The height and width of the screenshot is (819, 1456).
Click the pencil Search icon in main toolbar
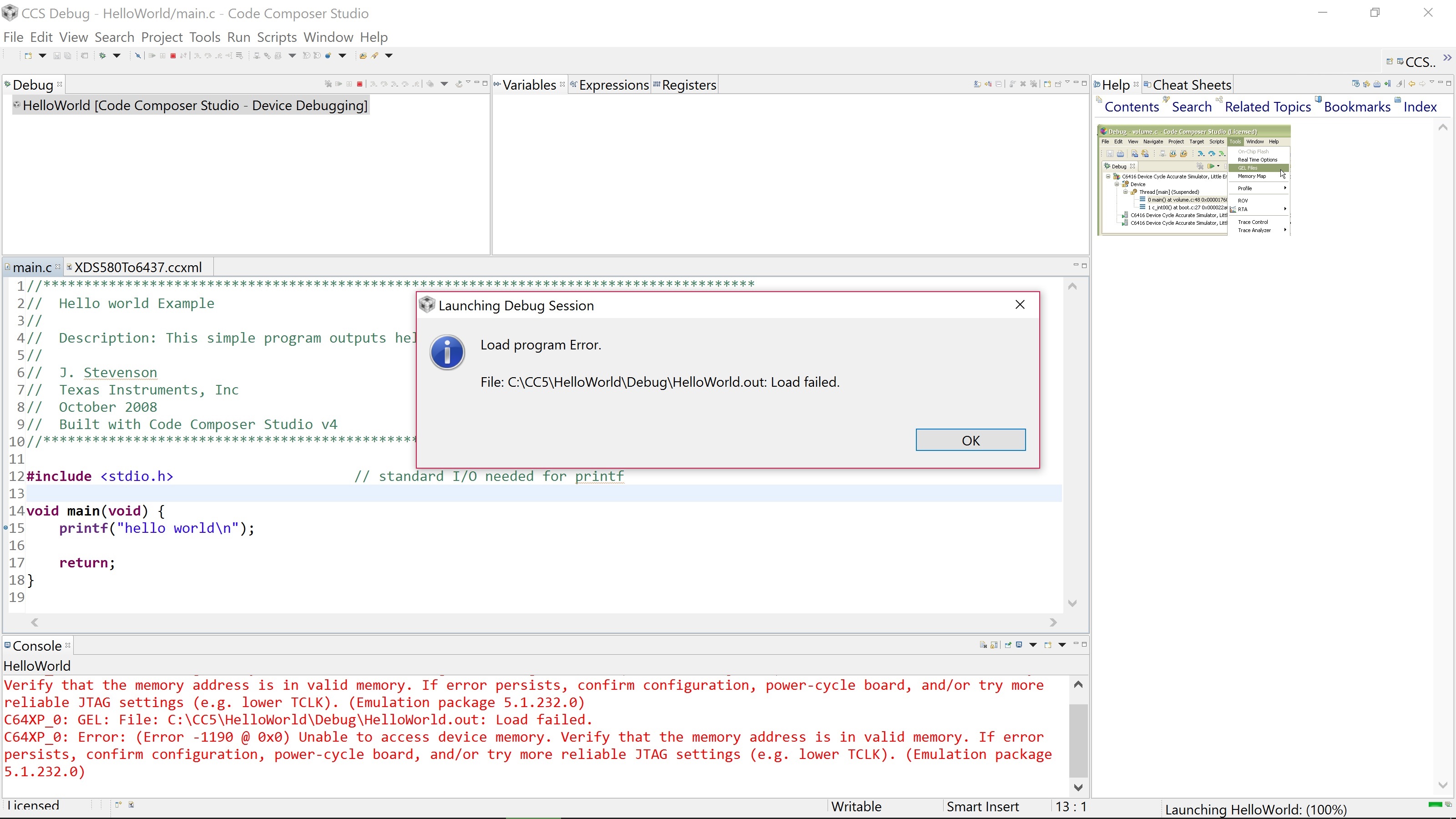(x=375, y=56)
